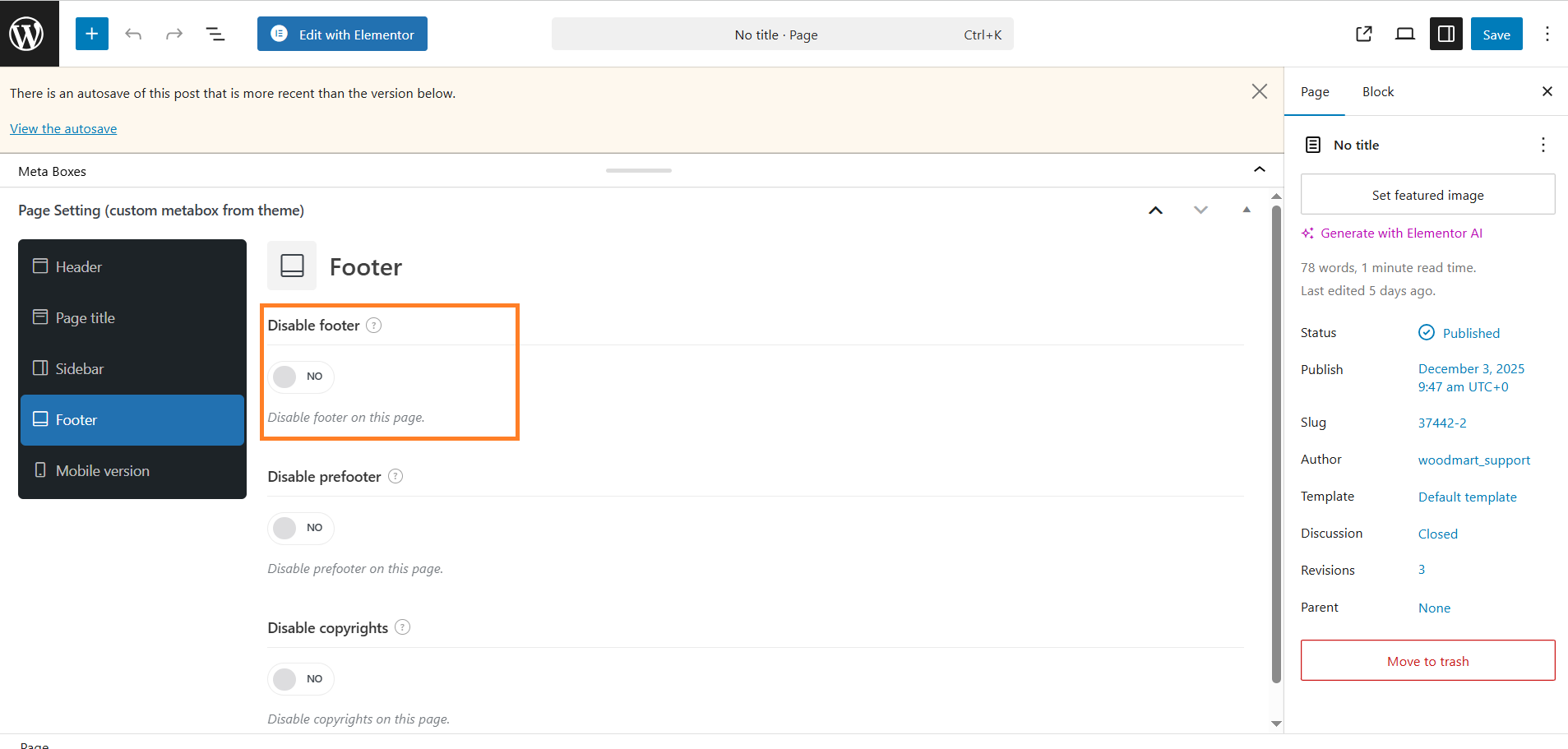Switch to the Block tab

click(x=1377, y=92)
